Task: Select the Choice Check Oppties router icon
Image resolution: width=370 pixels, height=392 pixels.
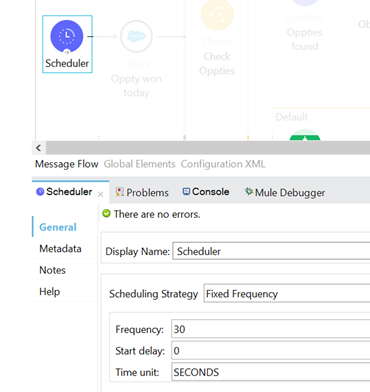Action: point(217,14)
